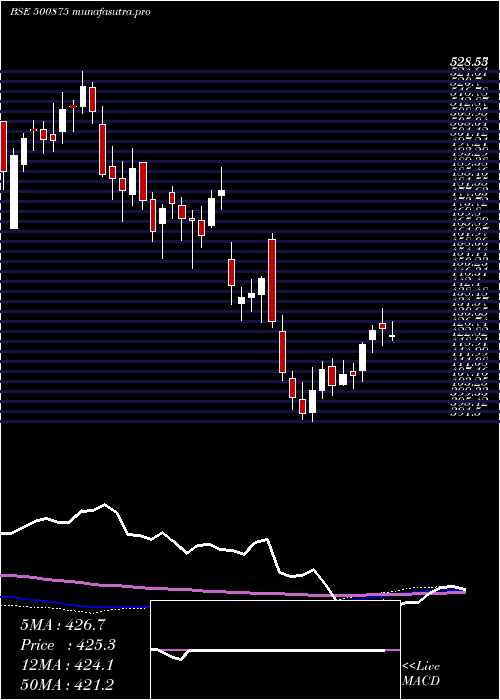Click the 50MA : 421.2 readout

pos(69,684)
